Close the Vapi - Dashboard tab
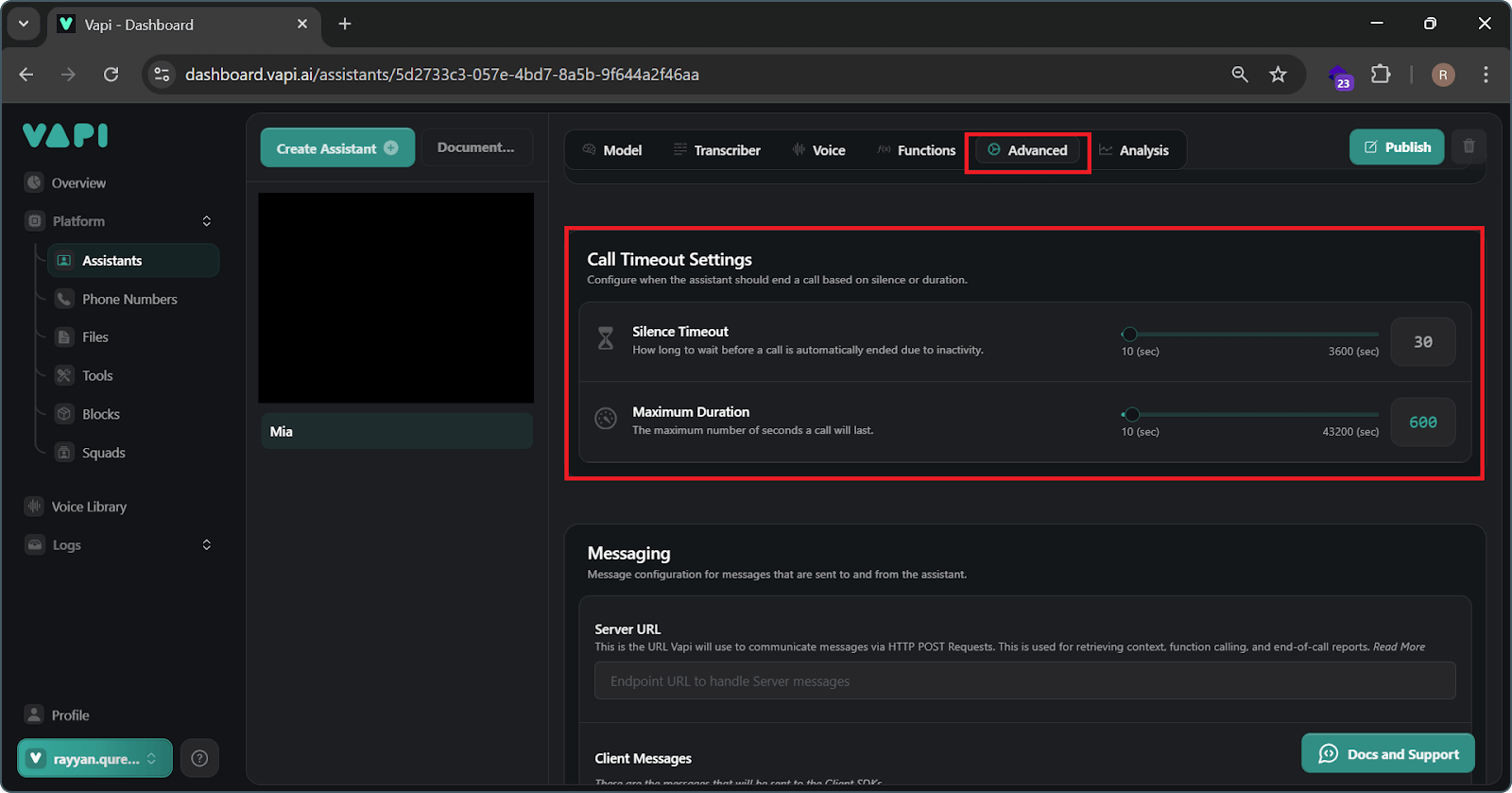The height and width of the screenshot is (793, 1512). (x=302, y=24)
